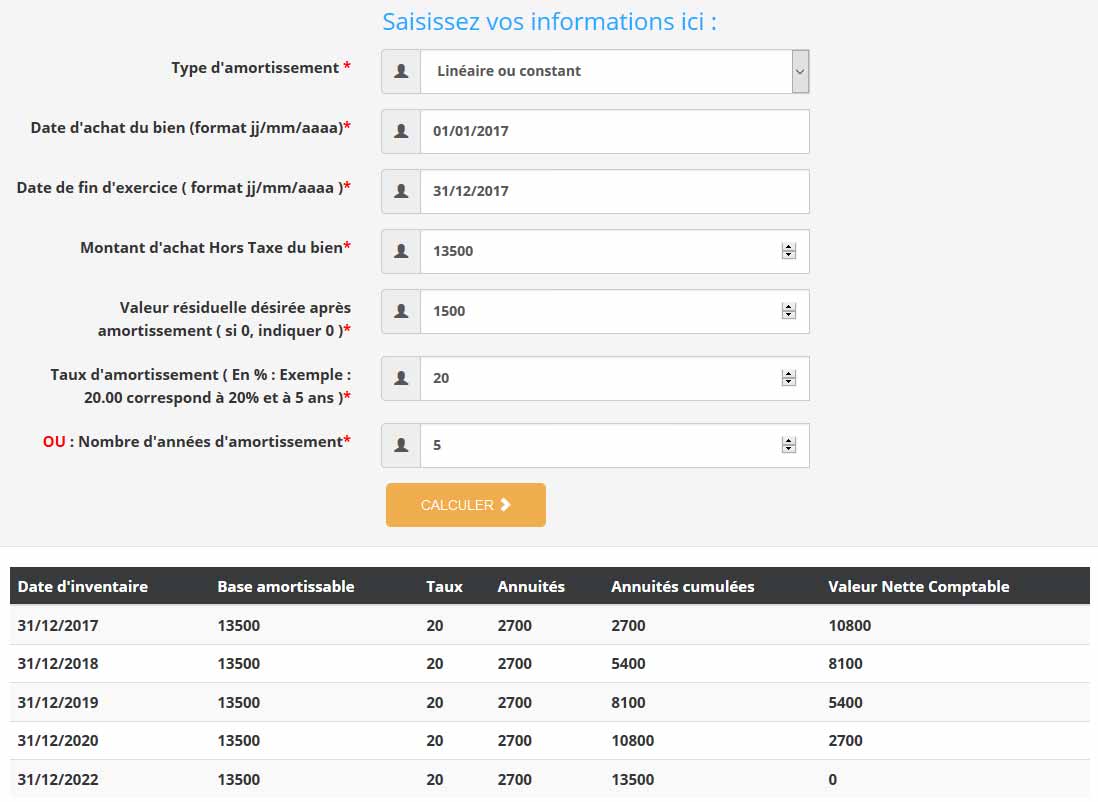Click net value 10800 in 2017 row
The image size is (1098, 802).
click(x=849, y=625)
